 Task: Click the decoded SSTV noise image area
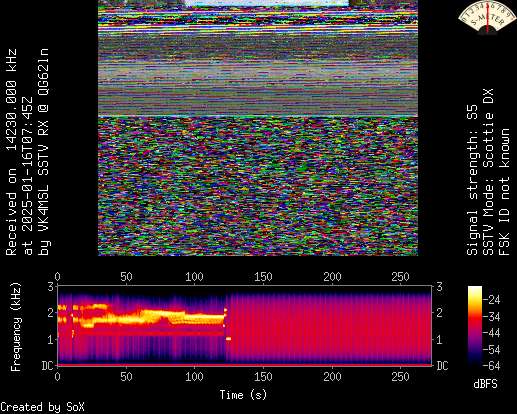coord(258,186)
